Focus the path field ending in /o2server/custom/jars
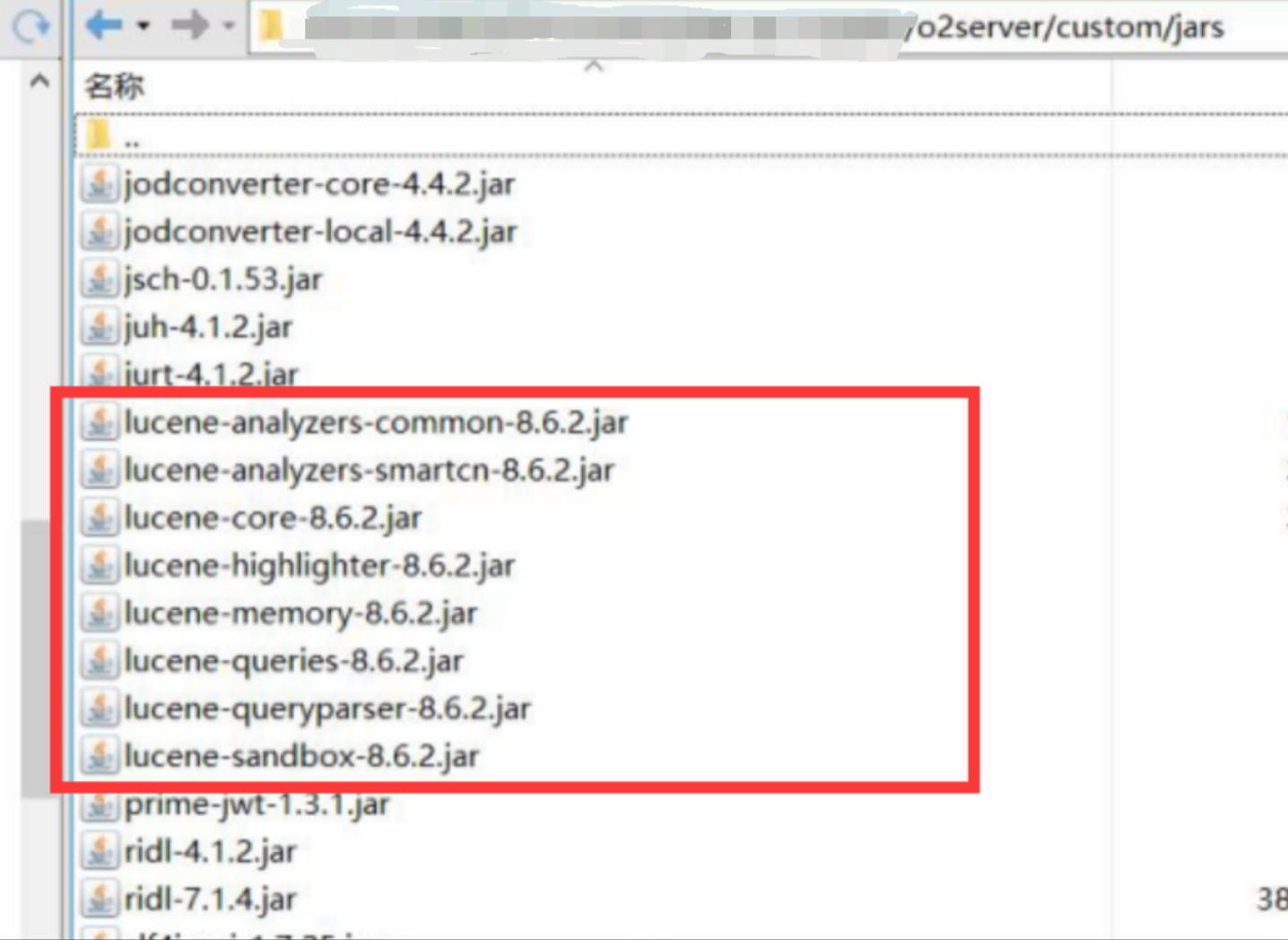This screenshot has height=940, width=1288. pyautogui.click(x=768, y=27)
